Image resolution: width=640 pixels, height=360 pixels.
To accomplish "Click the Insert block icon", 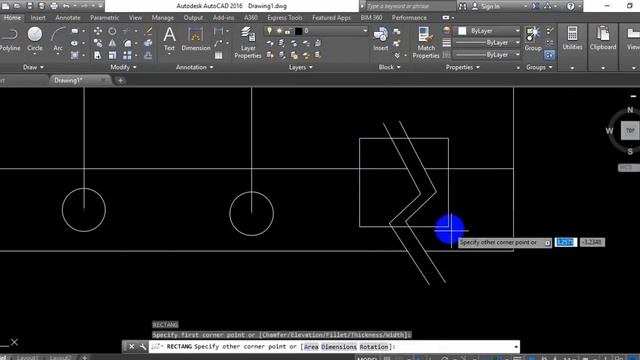I will pyautogui.click(x=380, y=39).
